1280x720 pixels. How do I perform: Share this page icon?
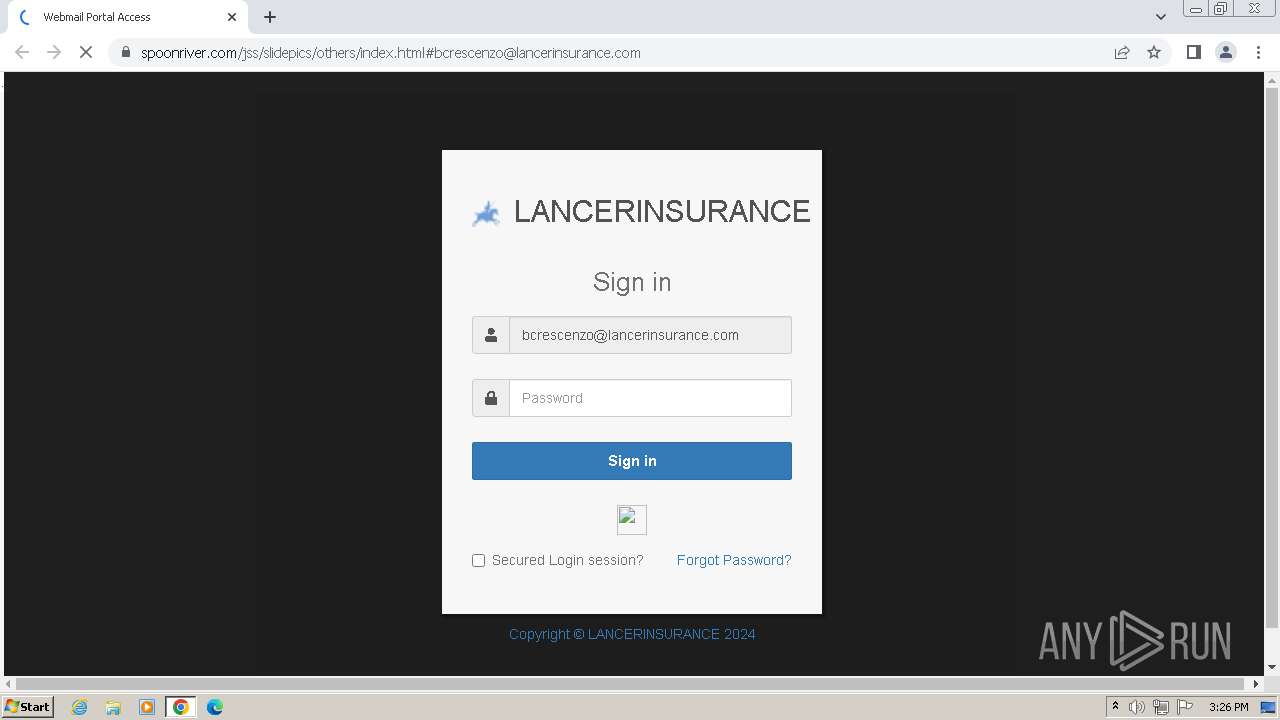(1122, 53)
